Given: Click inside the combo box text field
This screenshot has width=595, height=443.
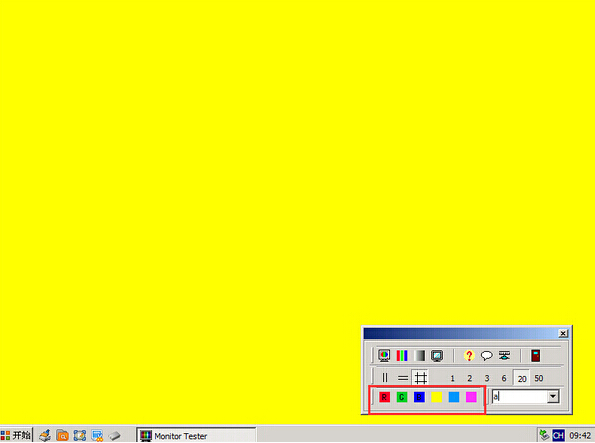Looking at the screenshot, I should [519, 397].
